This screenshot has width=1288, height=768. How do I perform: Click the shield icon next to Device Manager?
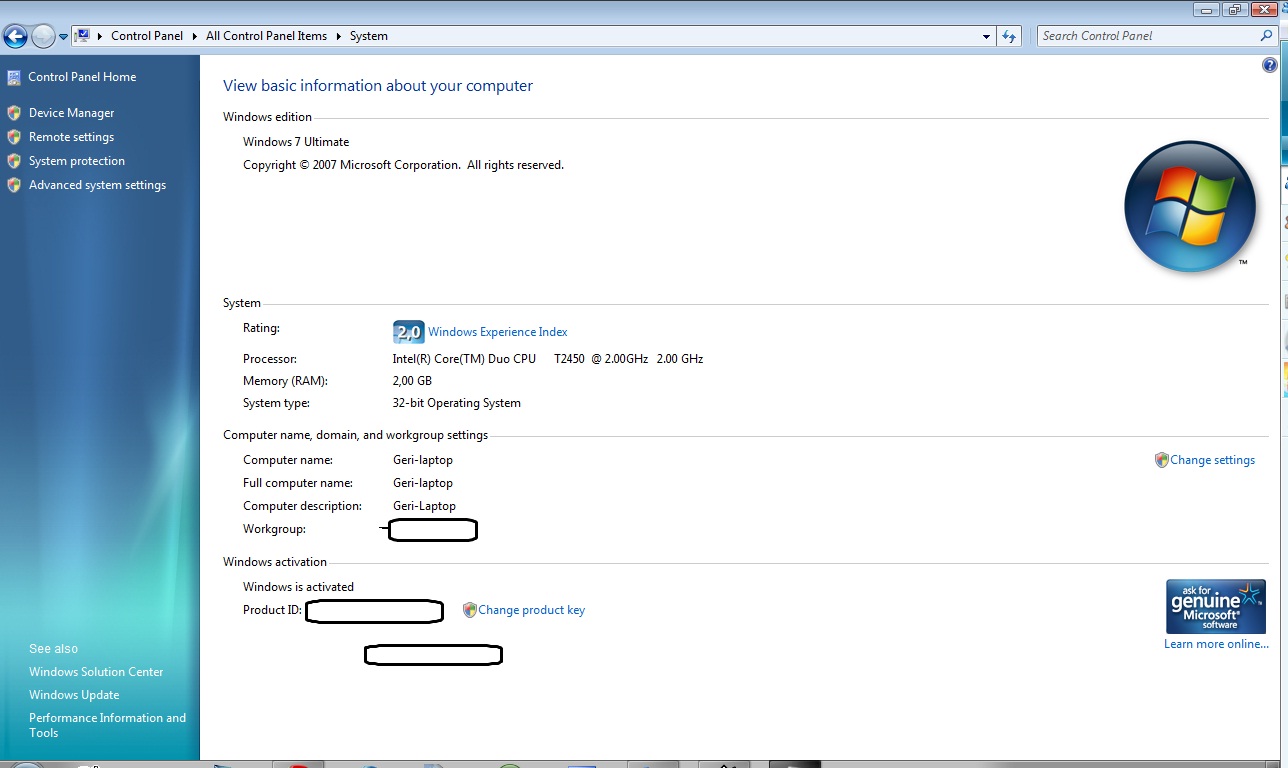click(14, 113)
